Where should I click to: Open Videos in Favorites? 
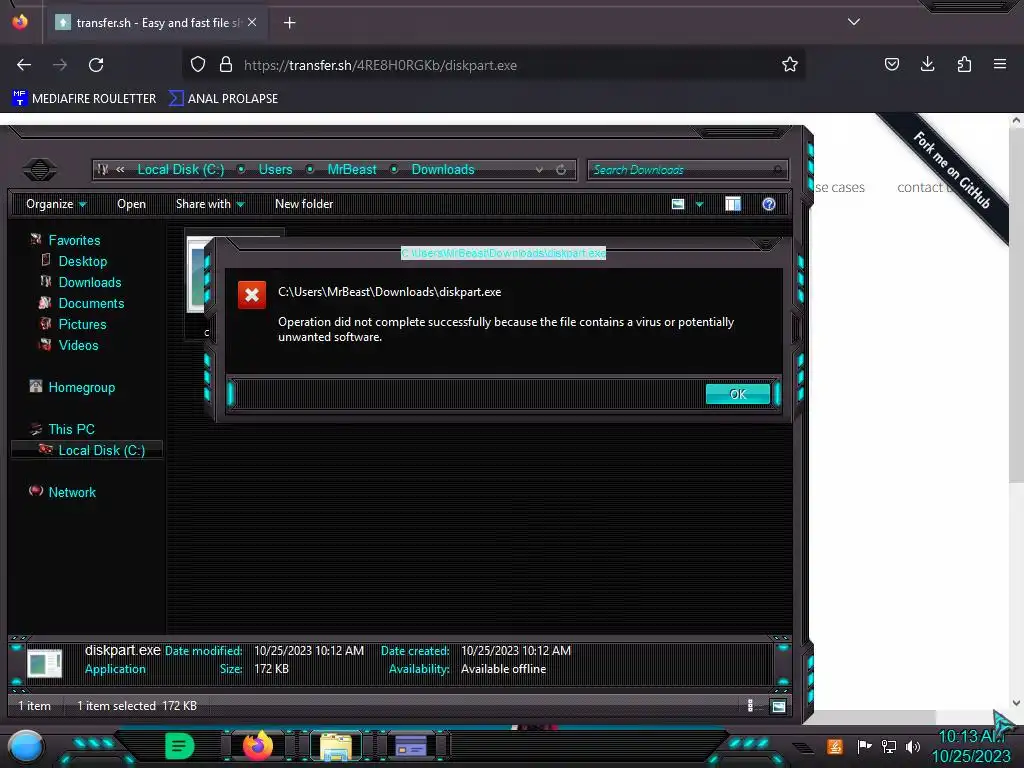click(78, 345)
